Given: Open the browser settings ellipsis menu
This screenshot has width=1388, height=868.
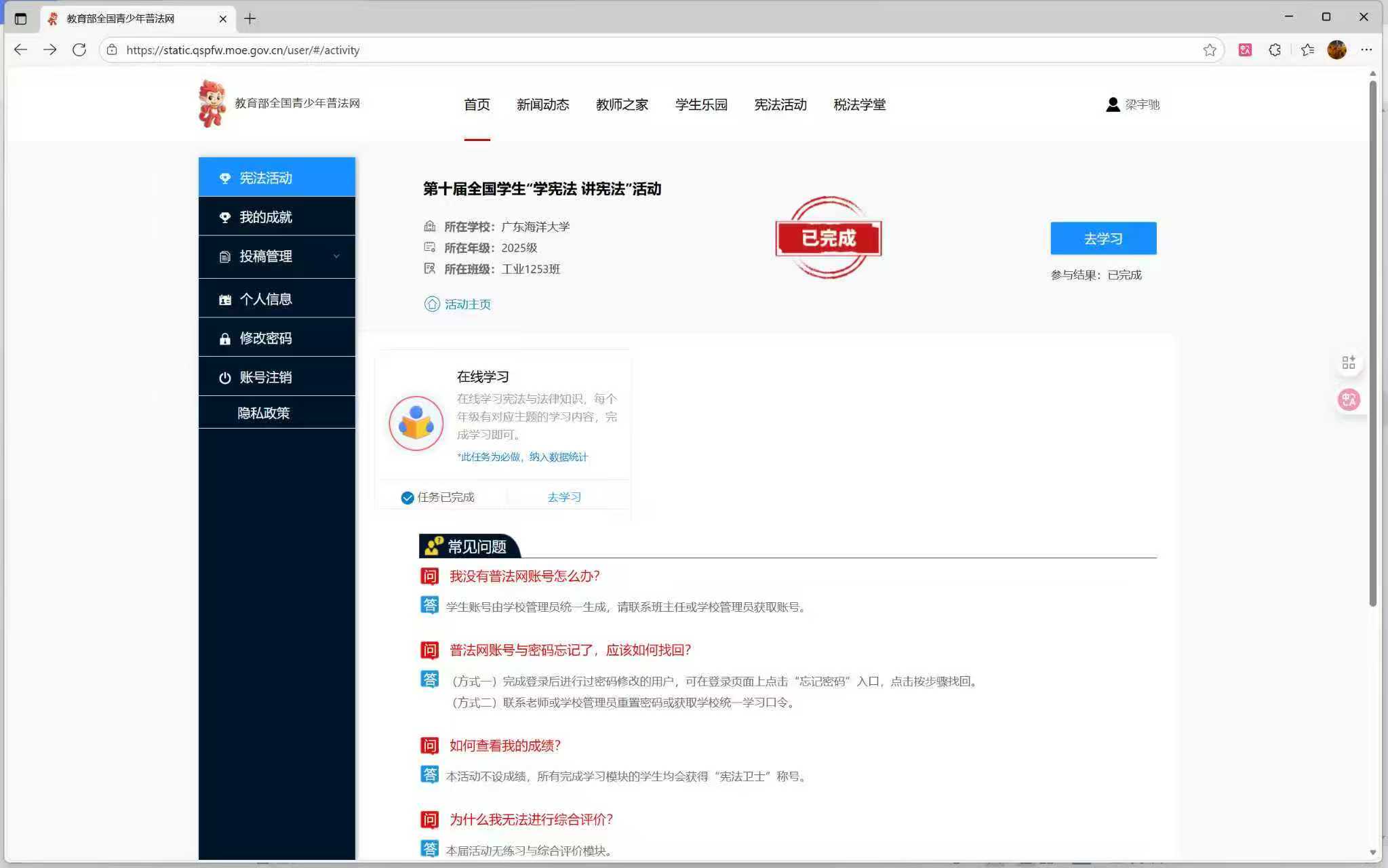Looking at the screenshot, I should click(1366, 50).
